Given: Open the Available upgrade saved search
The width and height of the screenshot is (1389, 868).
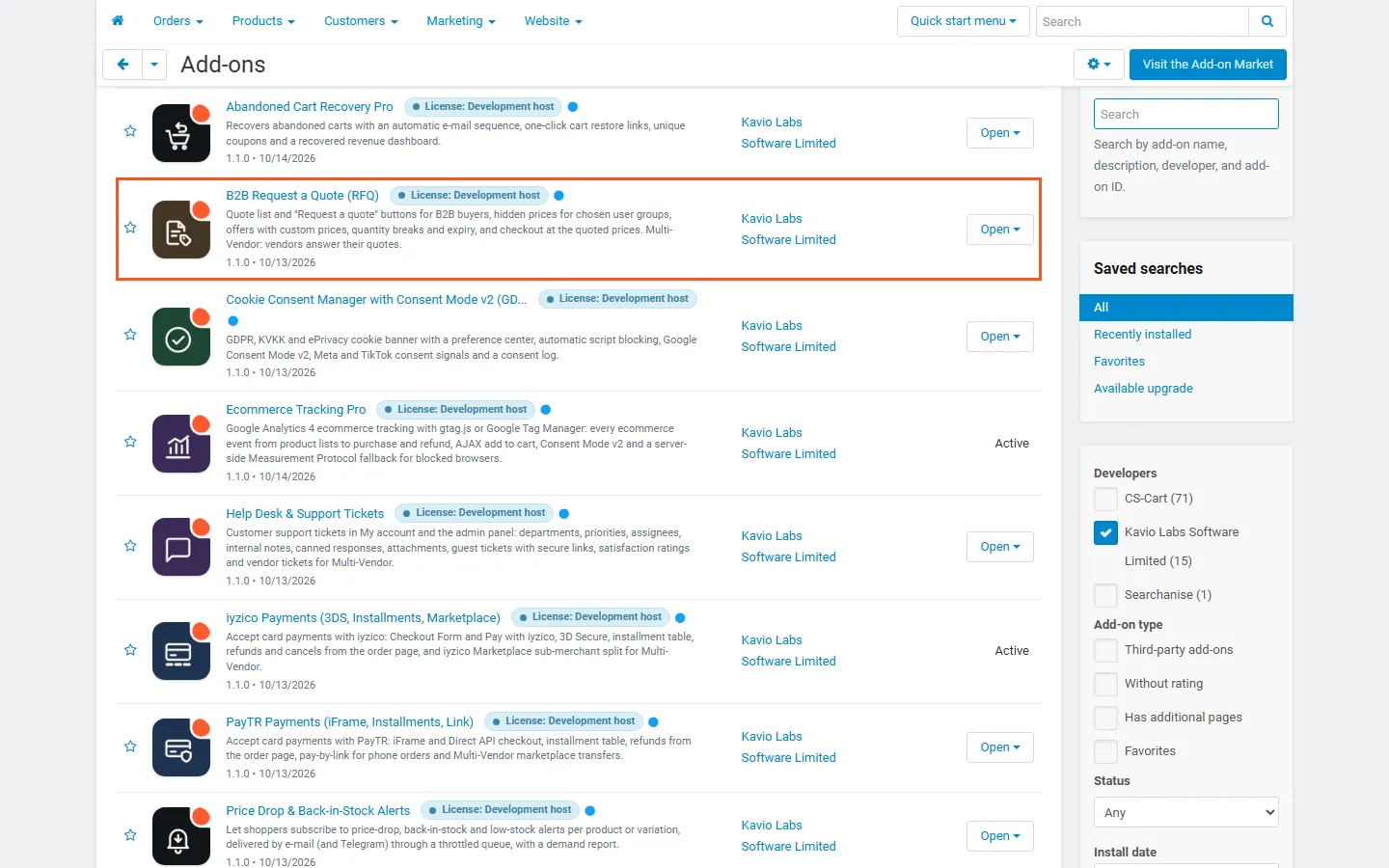Looking at the screenshot, I should 1143,389.
